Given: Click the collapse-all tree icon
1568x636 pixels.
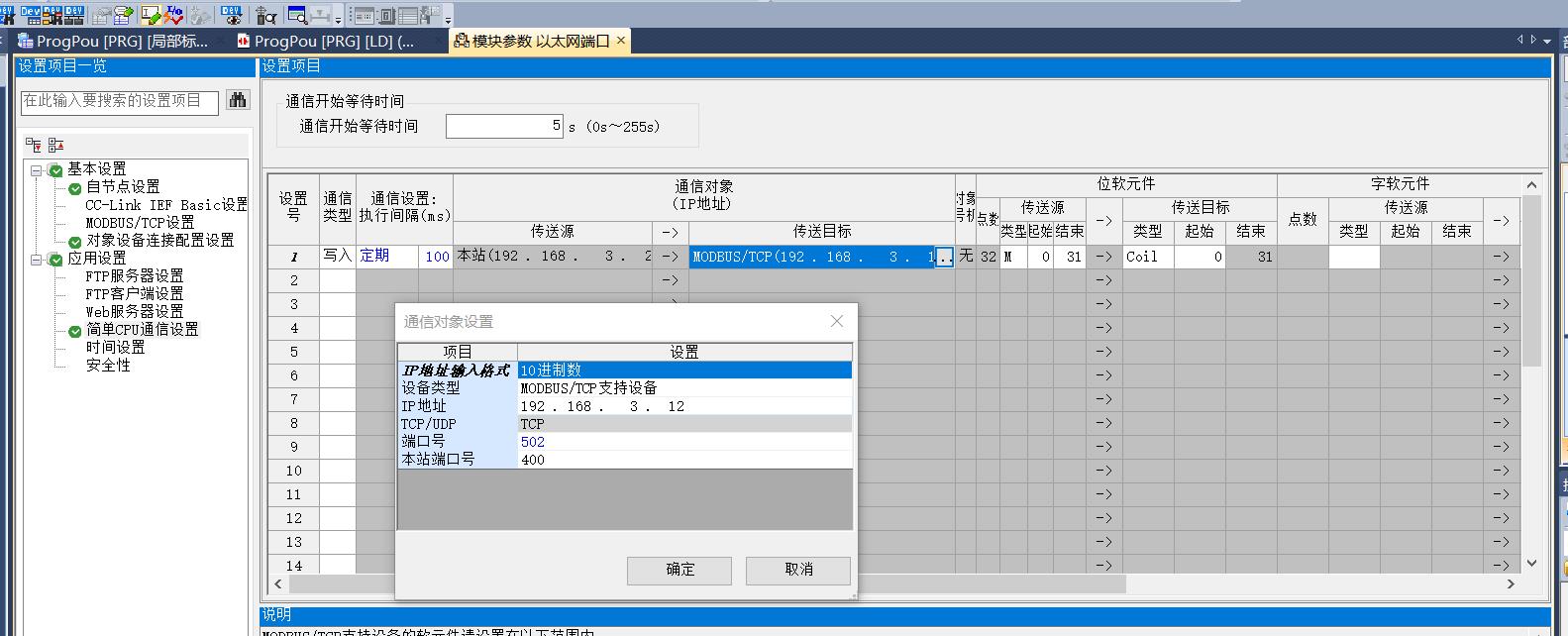Looking at the screenshot, I should (x=55, y=145).
